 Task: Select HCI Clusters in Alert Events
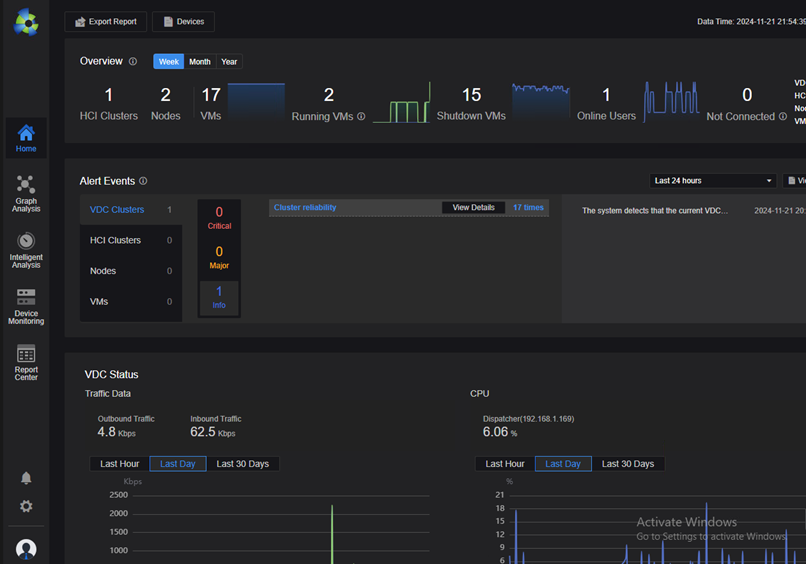click(116, 241)
